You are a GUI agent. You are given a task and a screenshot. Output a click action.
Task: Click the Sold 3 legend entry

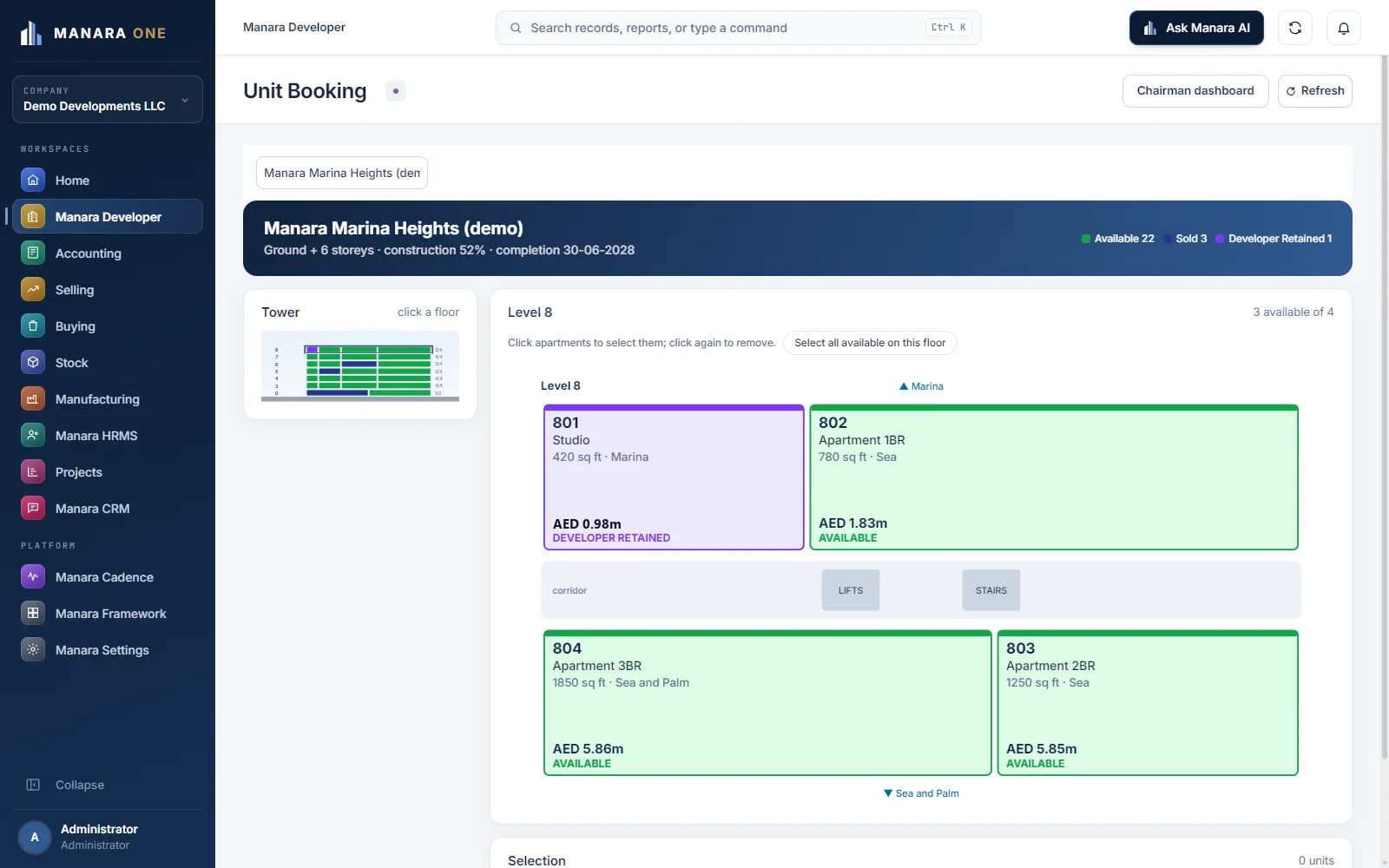(x=1185, y=239)
